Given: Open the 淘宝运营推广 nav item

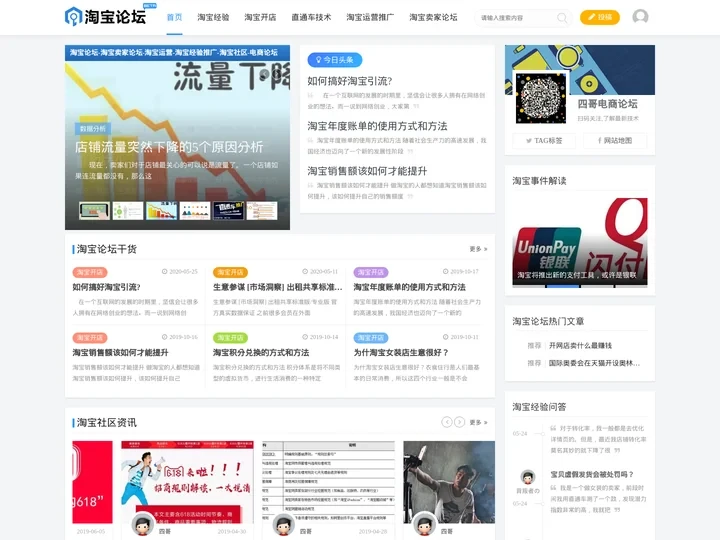Looking at the screenshot, I should tap(370, 17).
